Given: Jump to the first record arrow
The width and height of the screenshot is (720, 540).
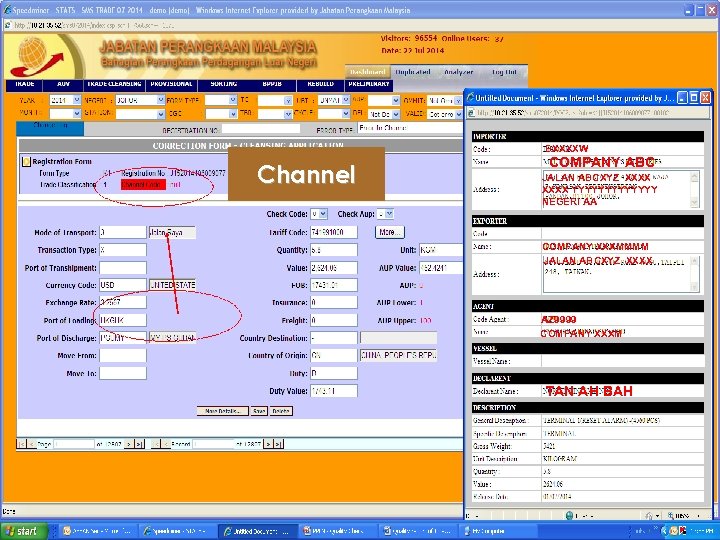Looking at the screenshot, I should (x=155, y=444).
